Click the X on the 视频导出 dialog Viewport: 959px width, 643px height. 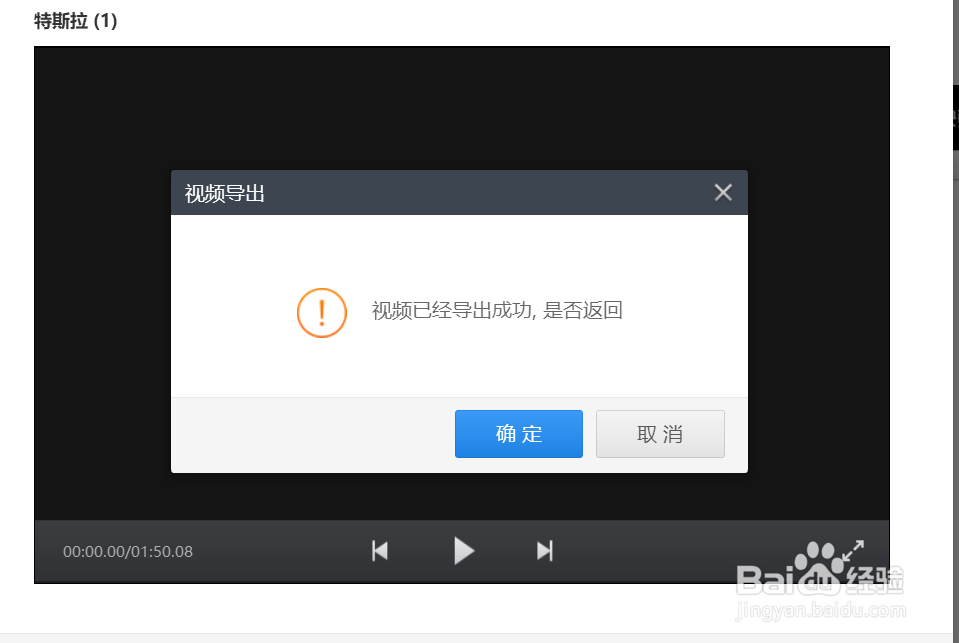coord(723,192)
